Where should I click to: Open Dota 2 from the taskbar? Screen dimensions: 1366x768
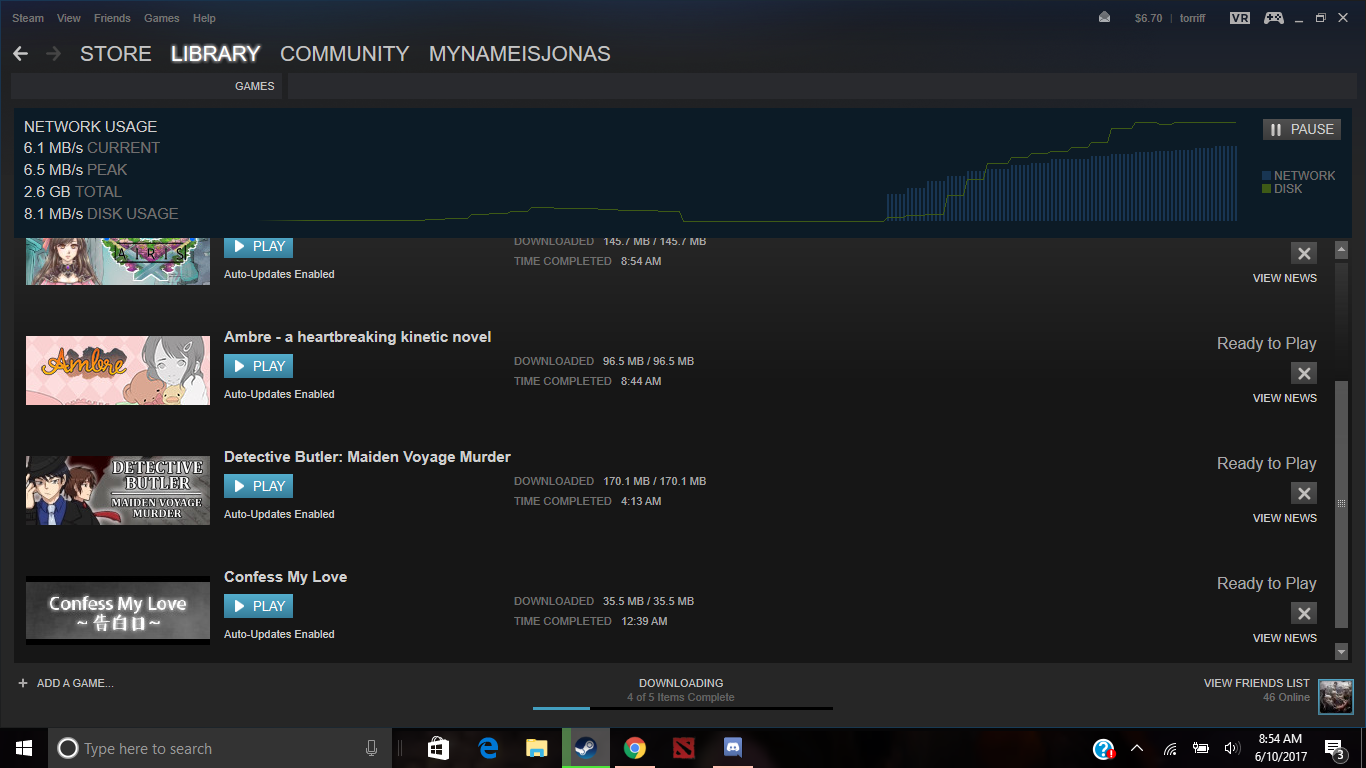click(x=684, y=748)
